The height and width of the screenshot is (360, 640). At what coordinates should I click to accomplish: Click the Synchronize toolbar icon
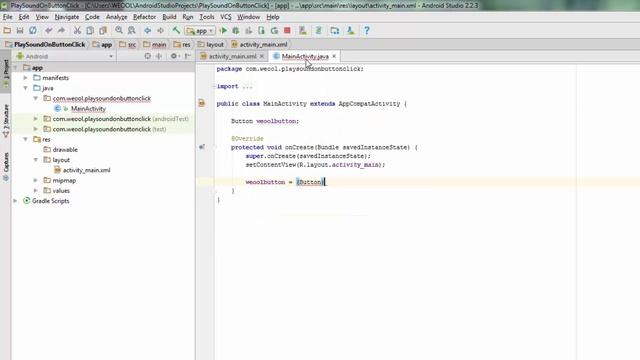pyautogui.click(x=33, y=31)
